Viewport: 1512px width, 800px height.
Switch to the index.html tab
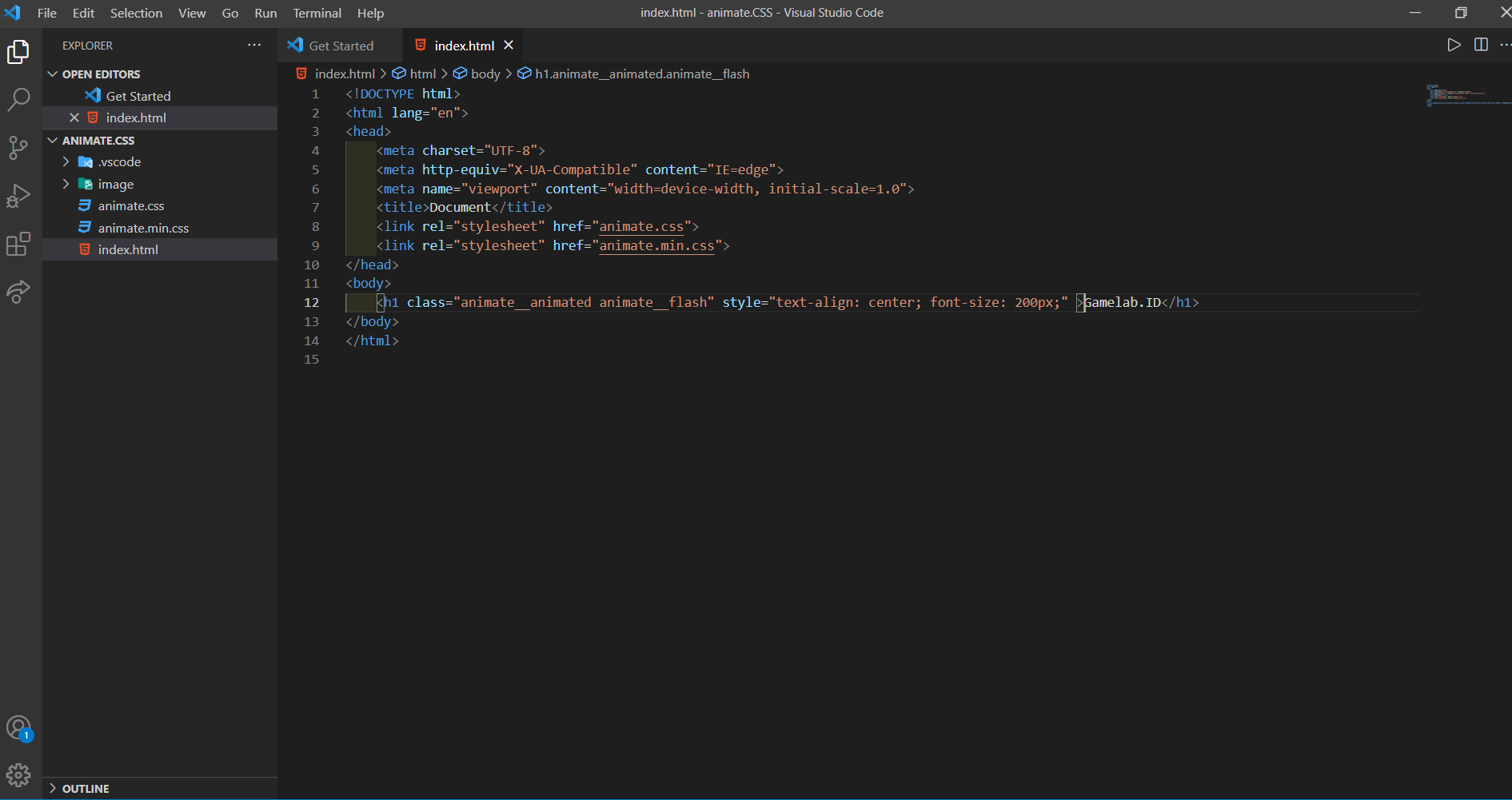tap(464, 46)
